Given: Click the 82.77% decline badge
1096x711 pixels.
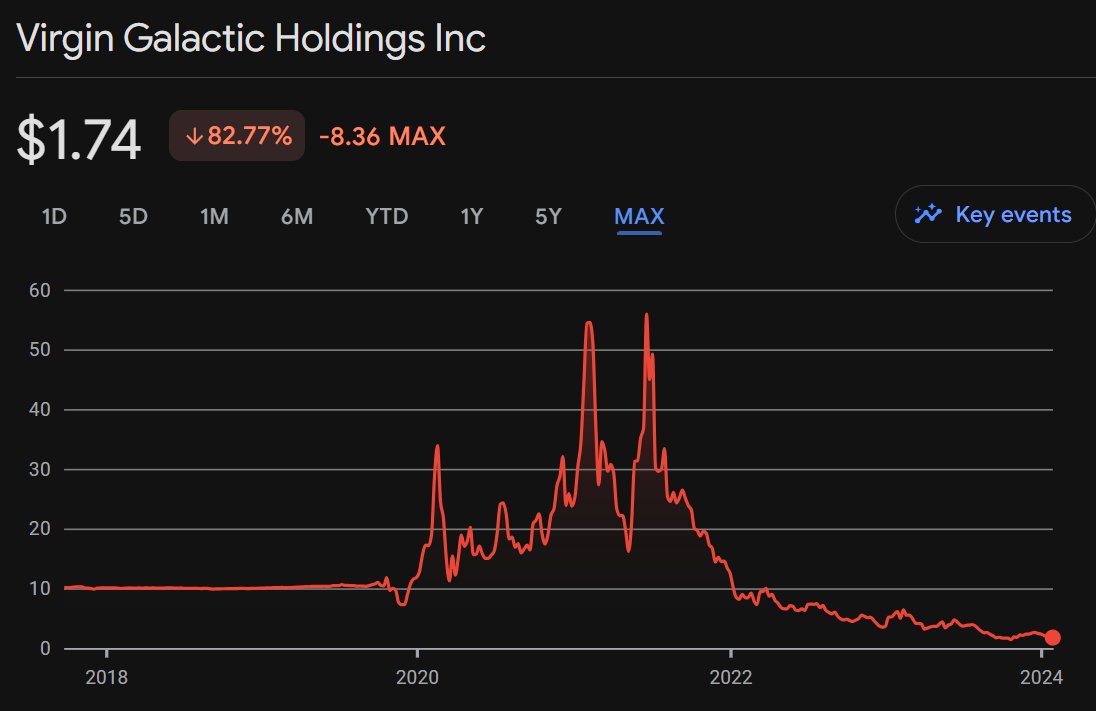Looking at the screenshot, I should [236, 135].
